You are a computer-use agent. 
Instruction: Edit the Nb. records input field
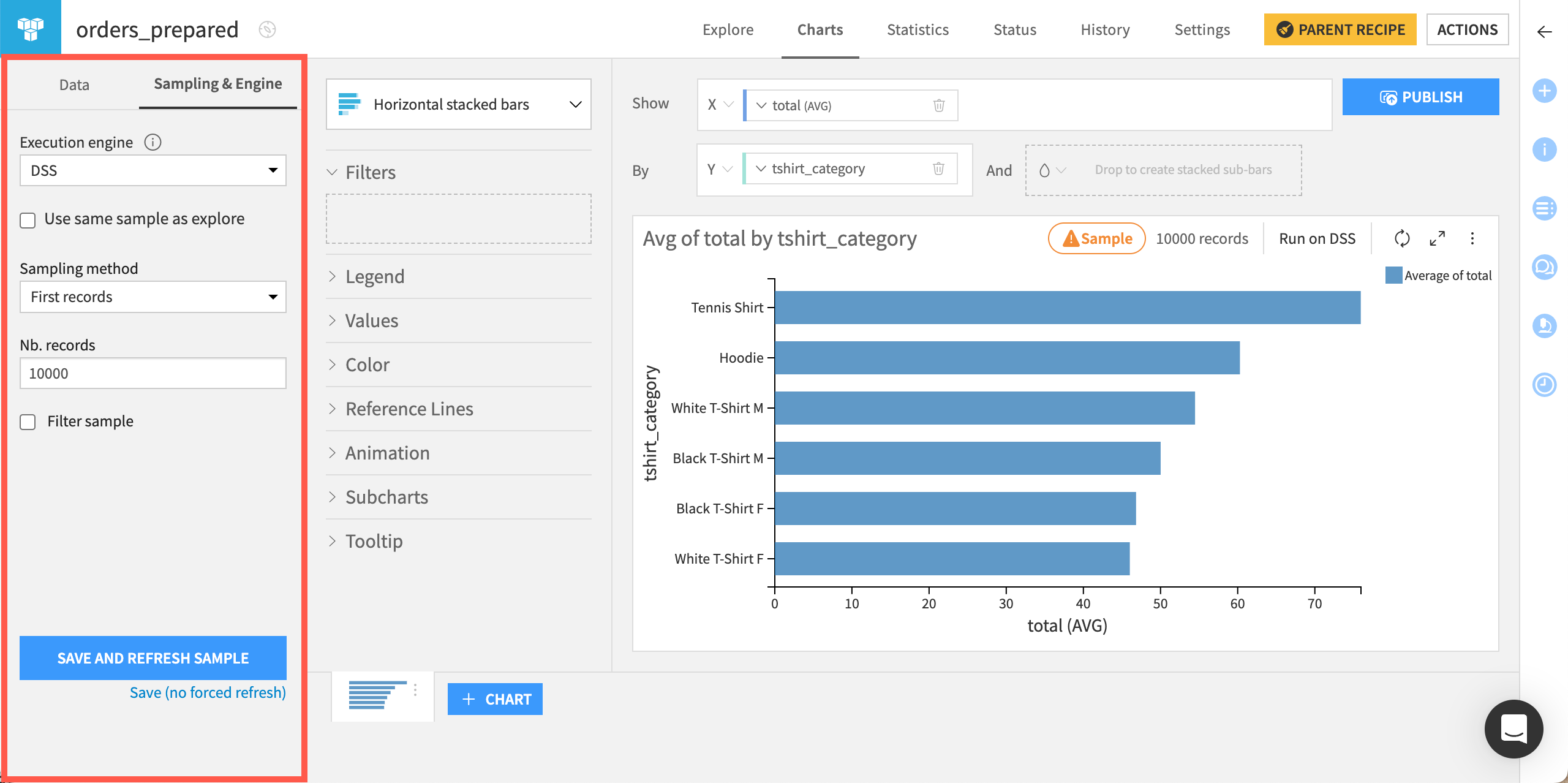tap(153, 373)
